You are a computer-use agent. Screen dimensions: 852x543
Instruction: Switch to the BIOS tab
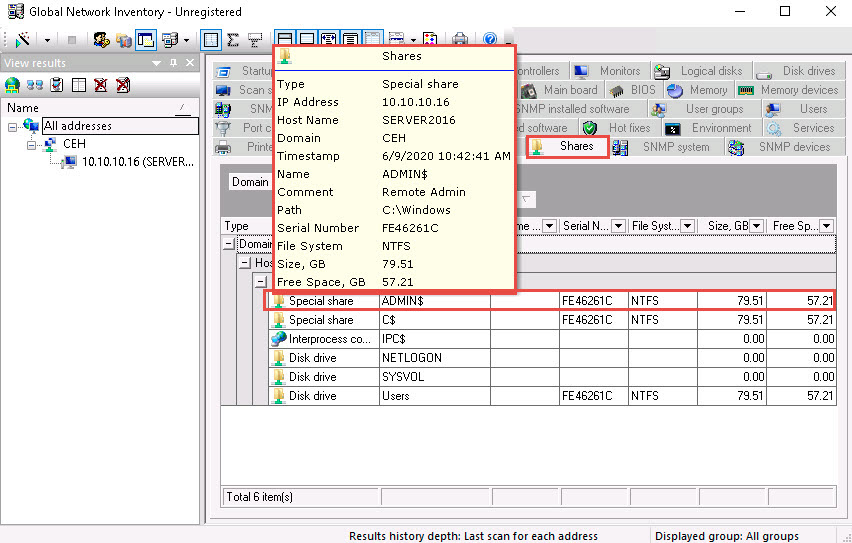click(x=634, y=90)
